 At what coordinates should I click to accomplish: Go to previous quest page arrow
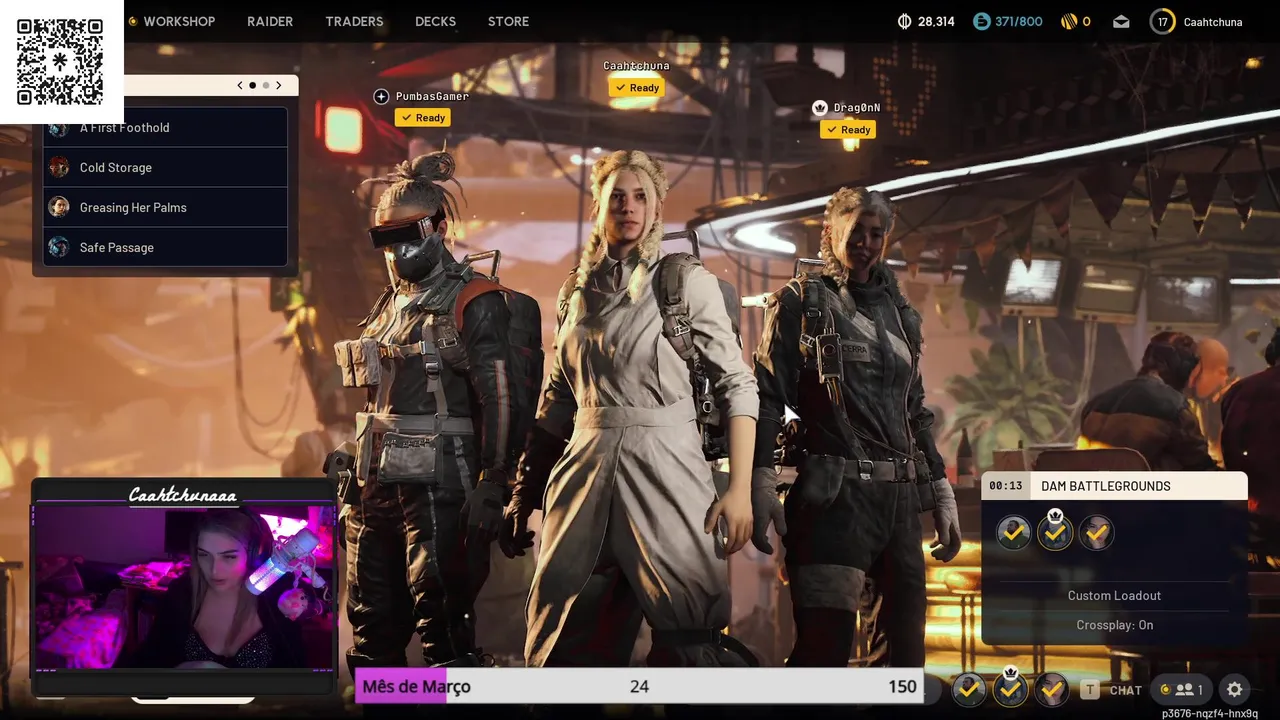[240, 85]
